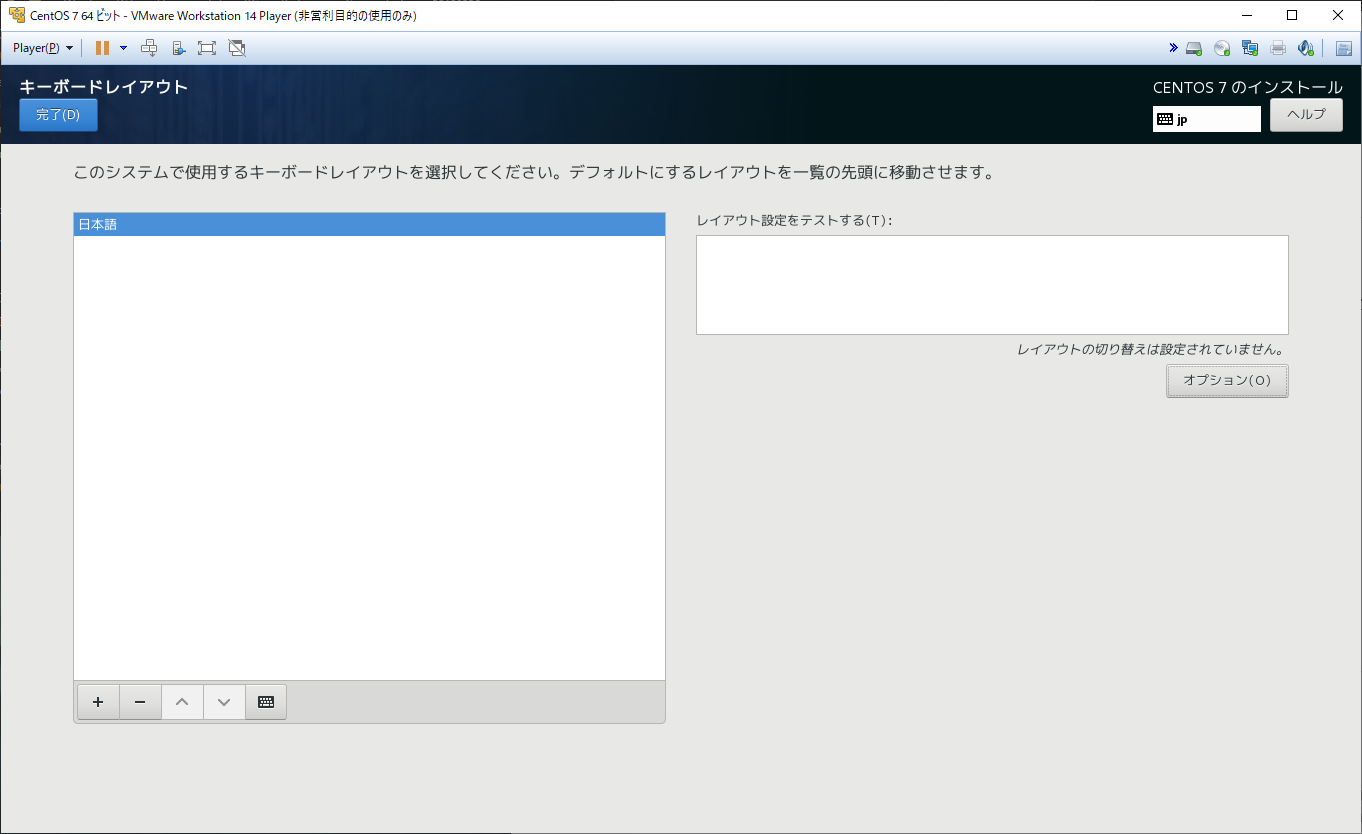
Task: Focus the layout test text box
Action: pos(992,285)
